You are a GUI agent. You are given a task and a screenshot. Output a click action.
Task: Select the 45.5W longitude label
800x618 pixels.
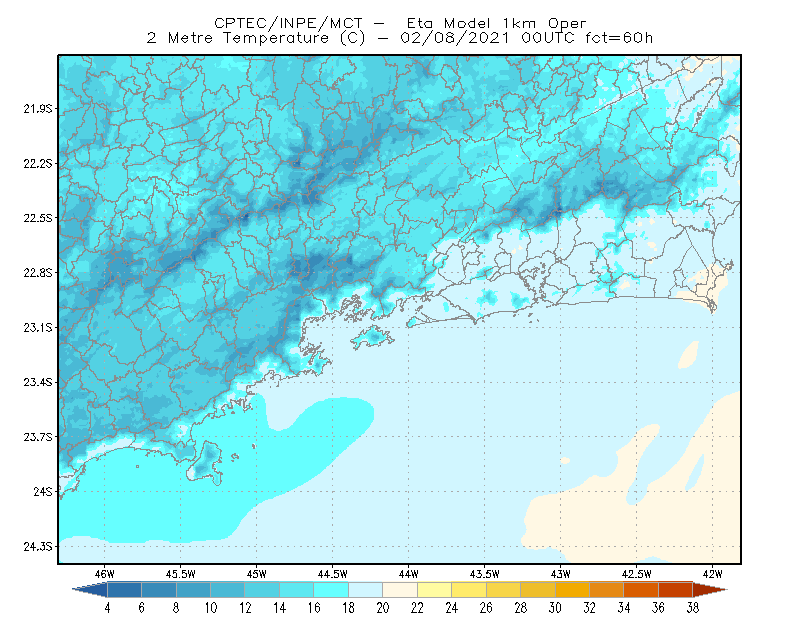click(x=181, y=574)
